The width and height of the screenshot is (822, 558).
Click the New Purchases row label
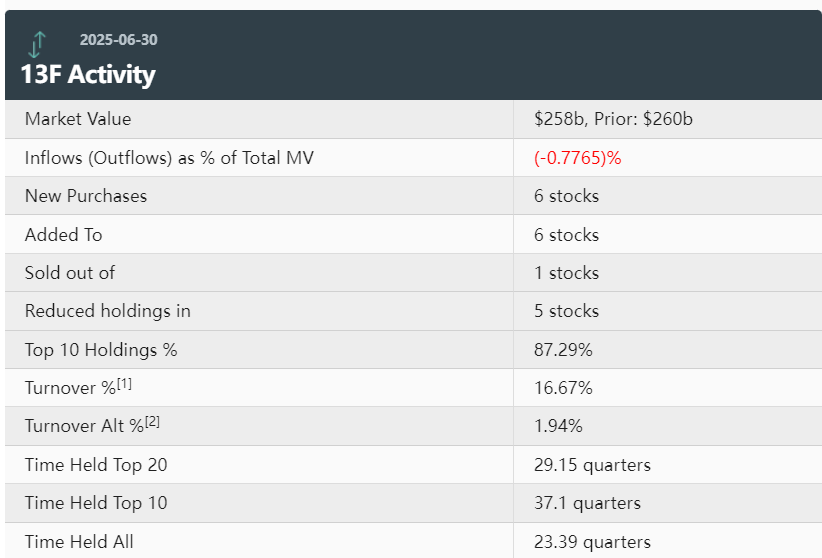86,196
